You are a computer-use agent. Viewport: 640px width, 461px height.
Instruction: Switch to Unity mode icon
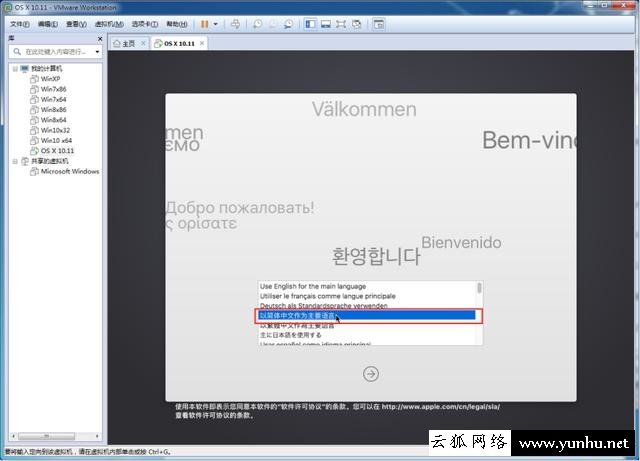(356, 24)
